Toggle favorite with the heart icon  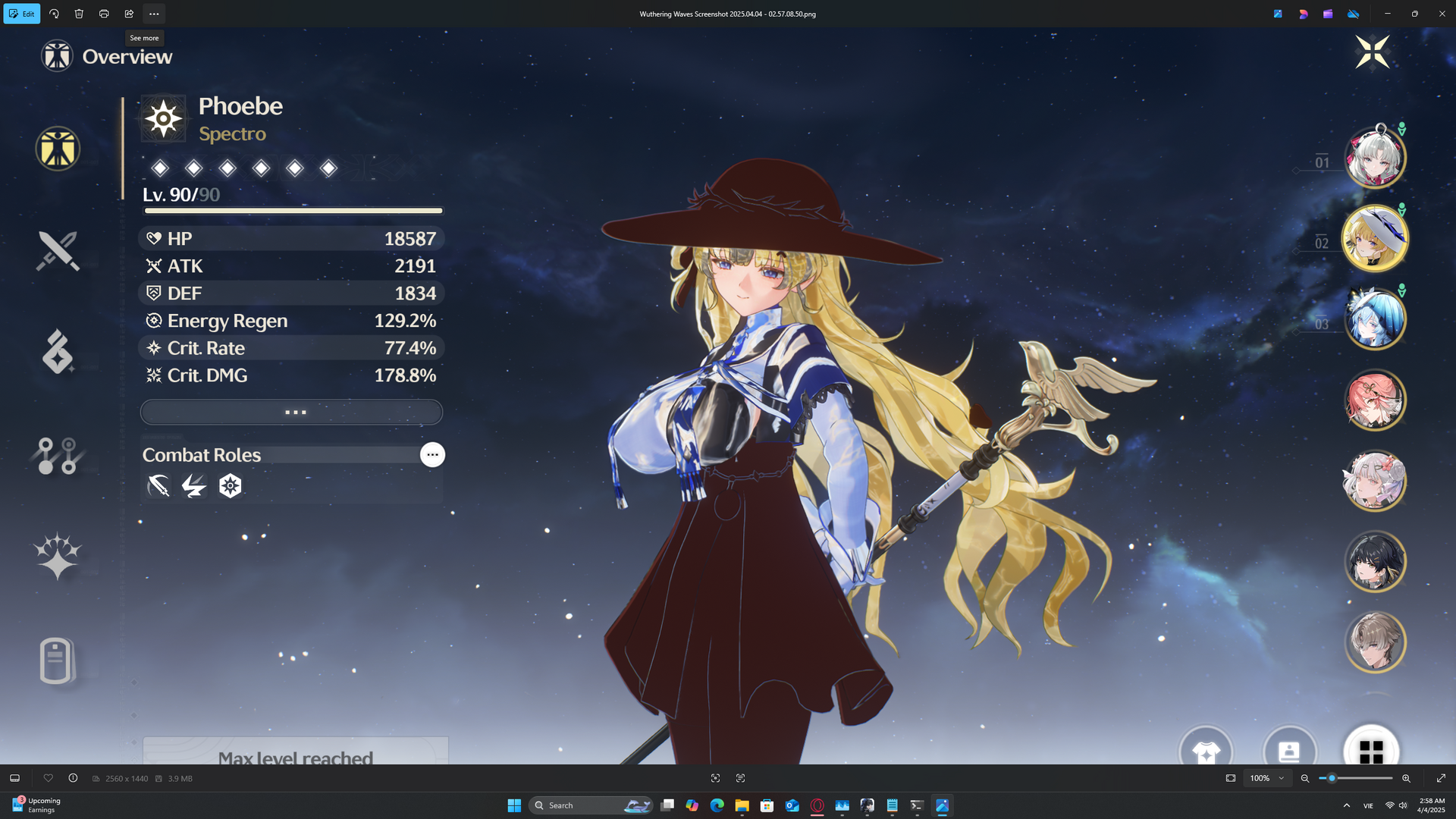coord(48,778)
